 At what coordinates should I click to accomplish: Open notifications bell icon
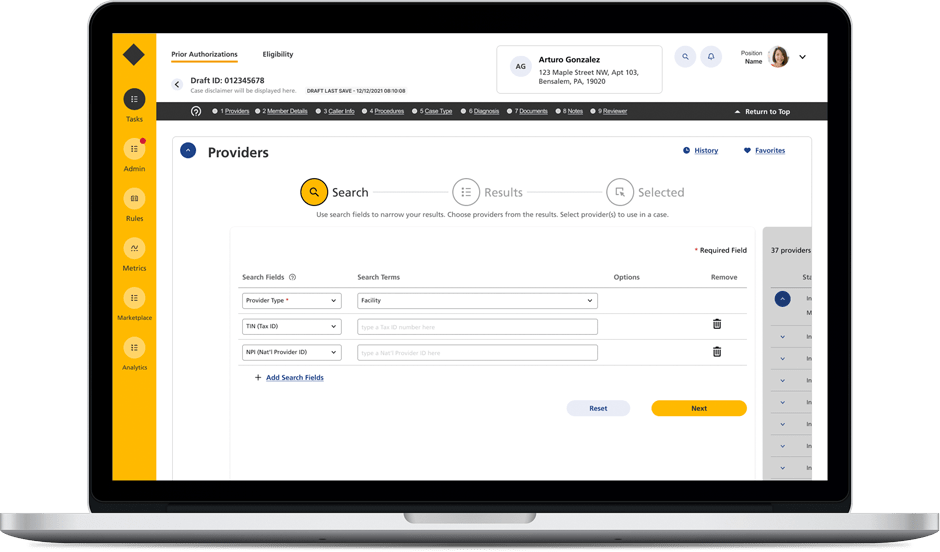pos(711,57)
